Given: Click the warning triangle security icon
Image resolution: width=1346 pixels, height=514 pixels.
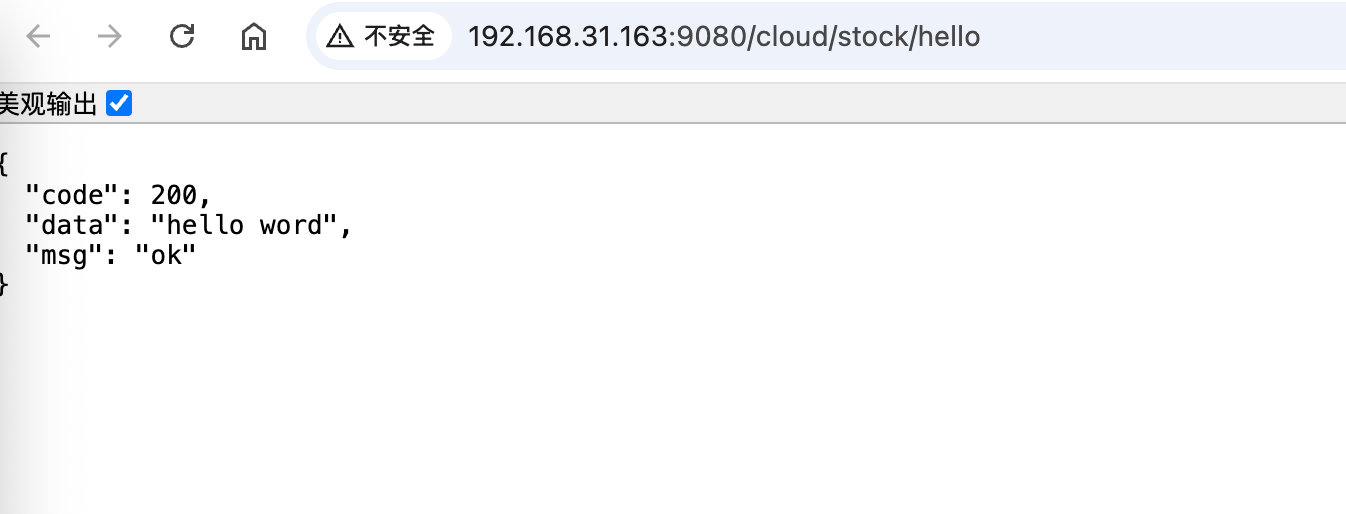Looking at the screenshot, I should click(340, 37).
